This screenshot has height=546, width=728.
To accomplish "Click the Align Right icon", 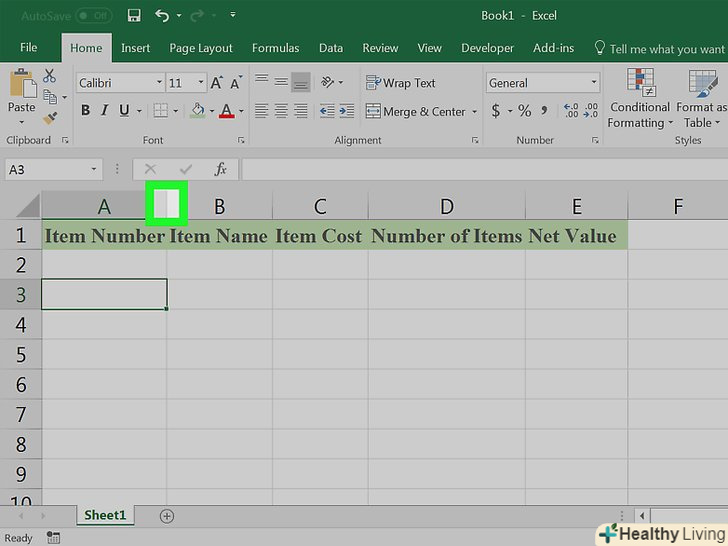I will click(301, 111).
